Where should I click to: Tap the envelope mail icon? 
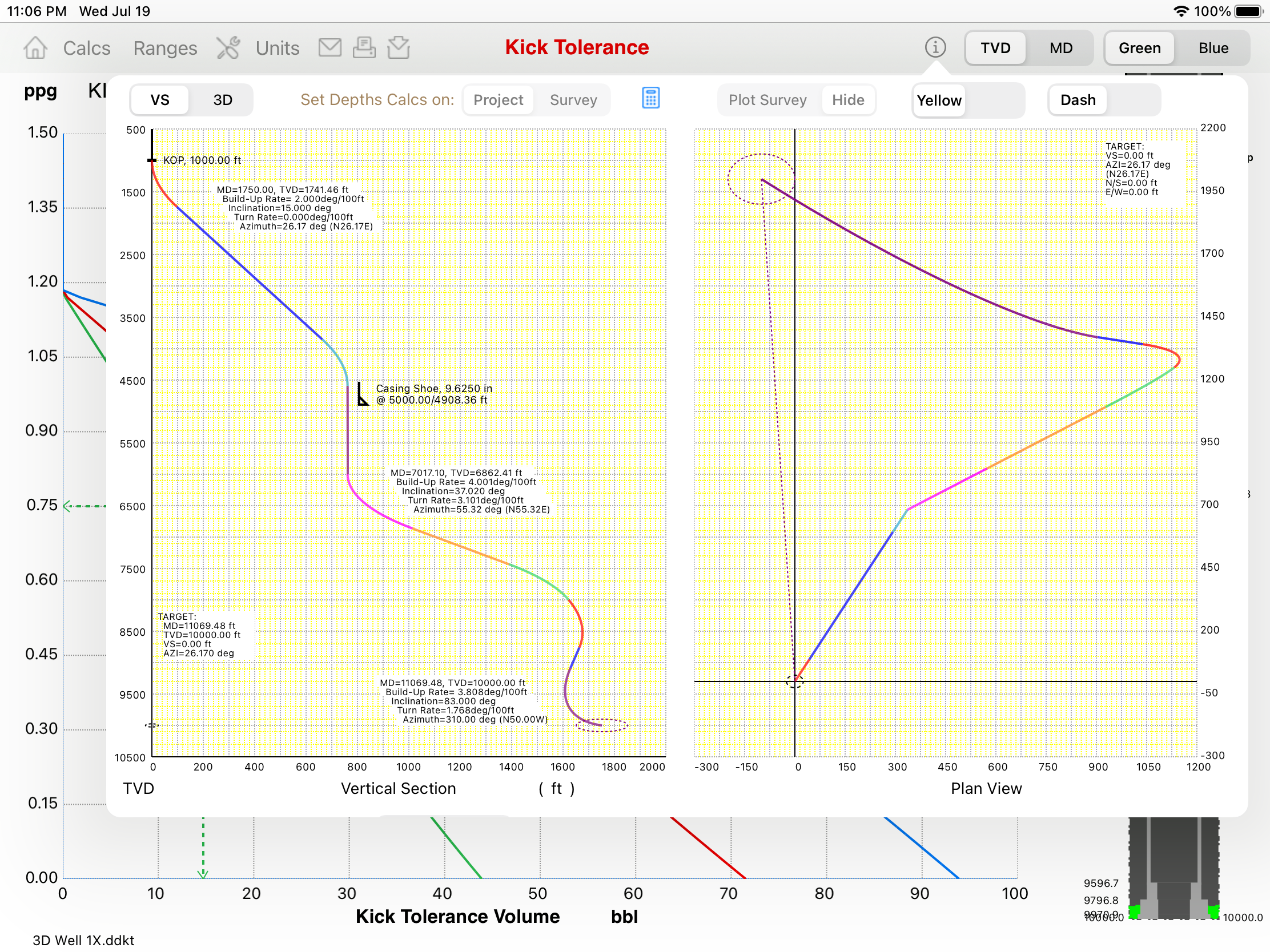coord(329,47)
